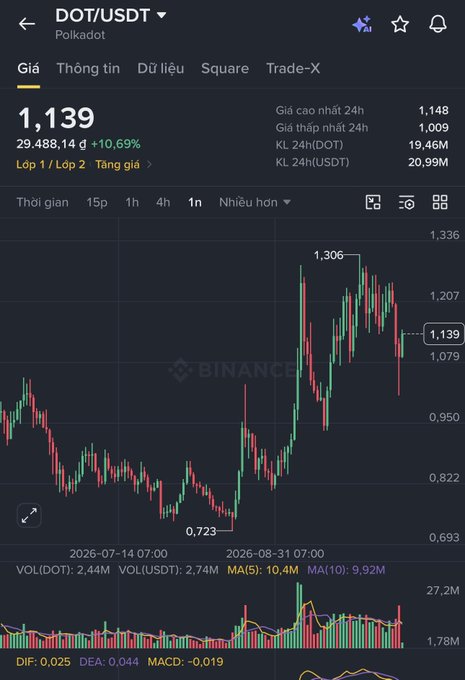Tap the MA(5): 10,4M indicator label
Viewport: 465px width, 680px height.
point(263,570)
